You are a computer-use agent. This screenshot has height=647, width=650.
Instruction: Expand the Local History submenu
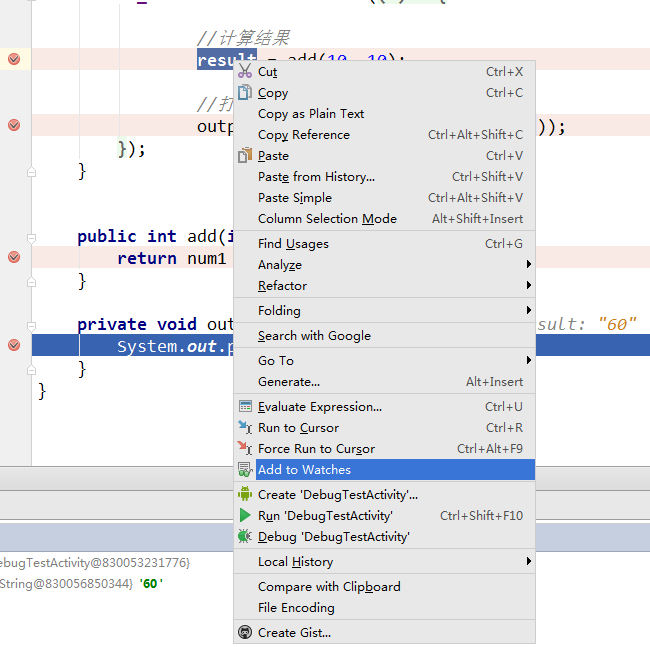click(x=384, y=562)
